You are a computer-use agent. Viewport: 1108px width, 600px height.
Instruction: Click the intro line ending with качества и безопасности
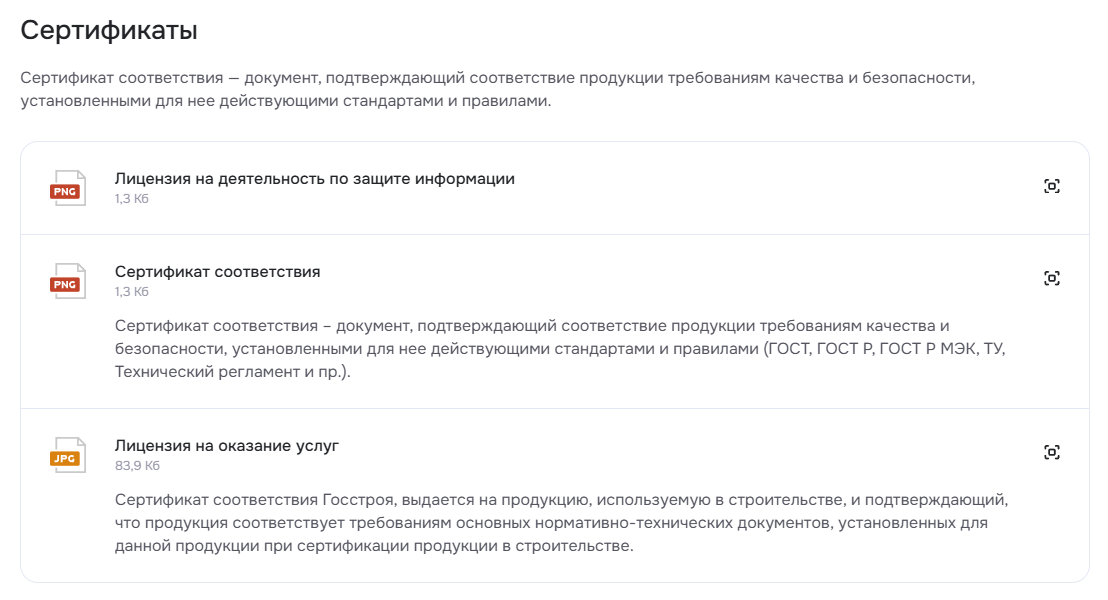tap(497, 78)
